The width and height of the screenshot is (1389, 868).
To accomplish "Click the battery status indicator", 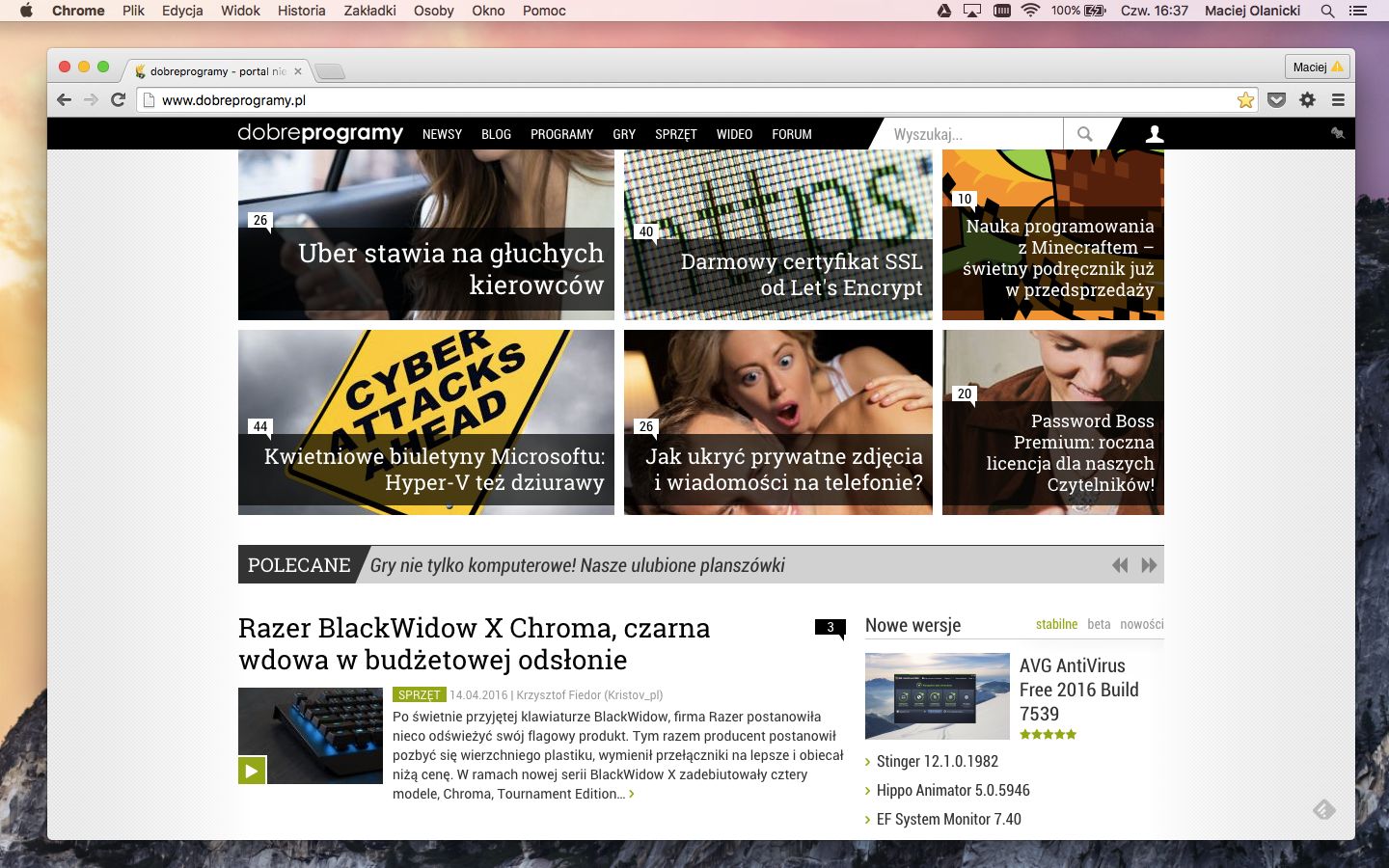I will point(1078,11).
